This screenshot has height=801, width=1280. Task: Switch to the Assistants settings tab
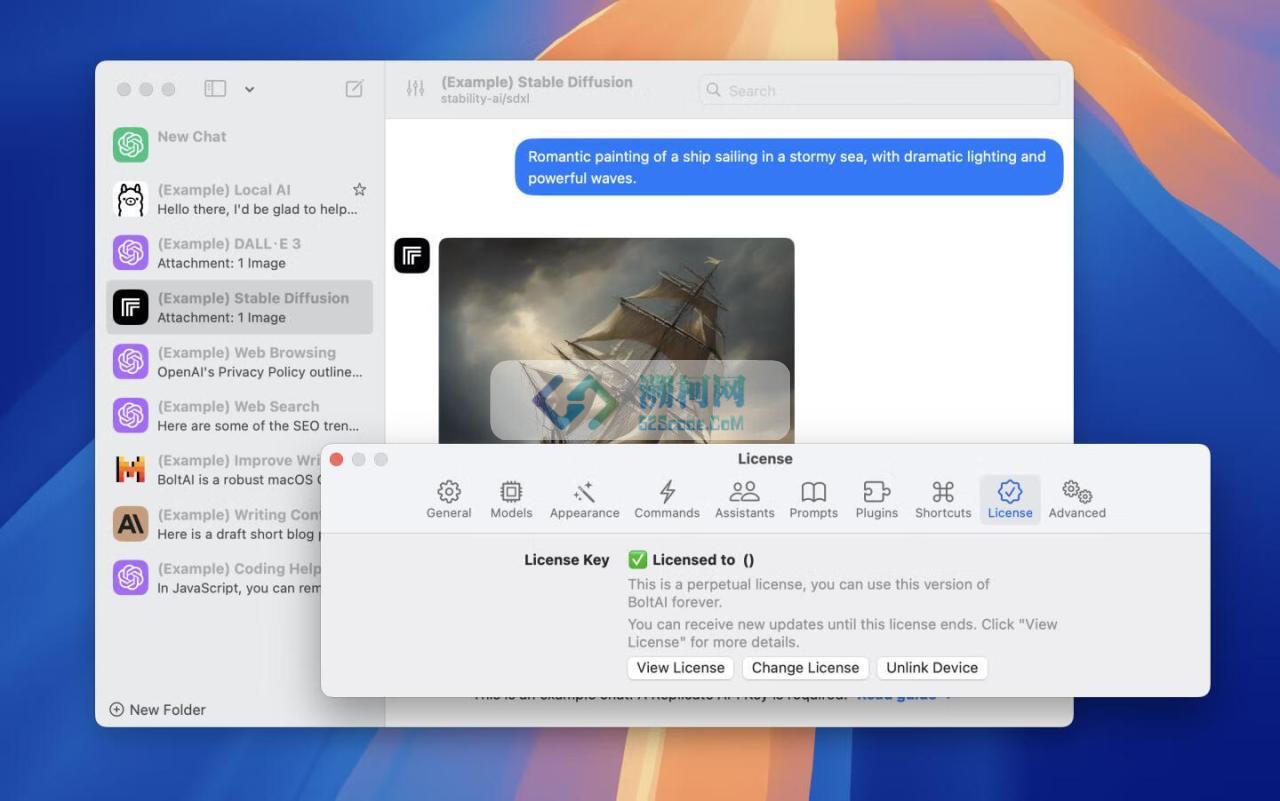[744, 499]
